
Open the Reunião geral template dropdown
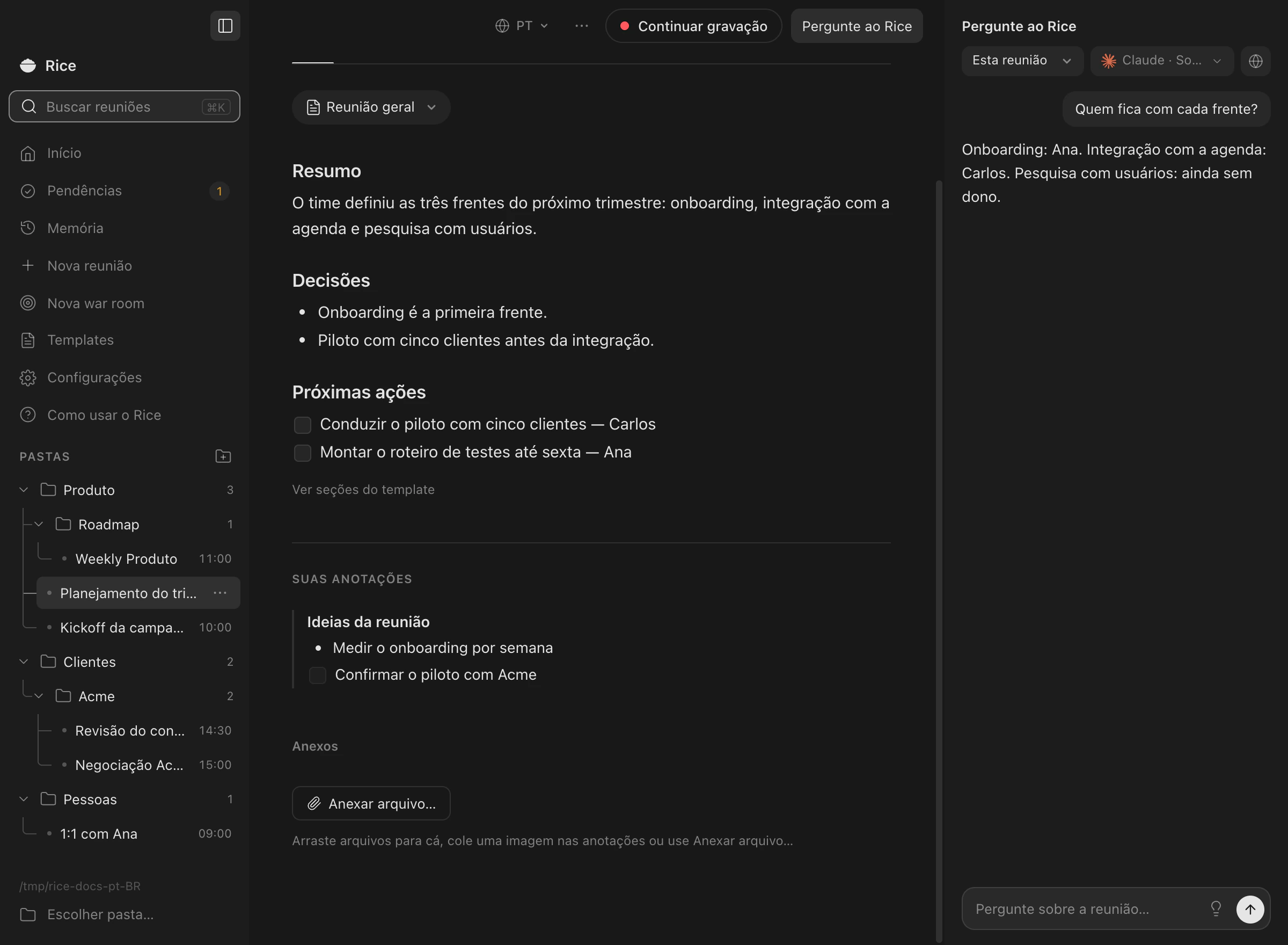371,107
